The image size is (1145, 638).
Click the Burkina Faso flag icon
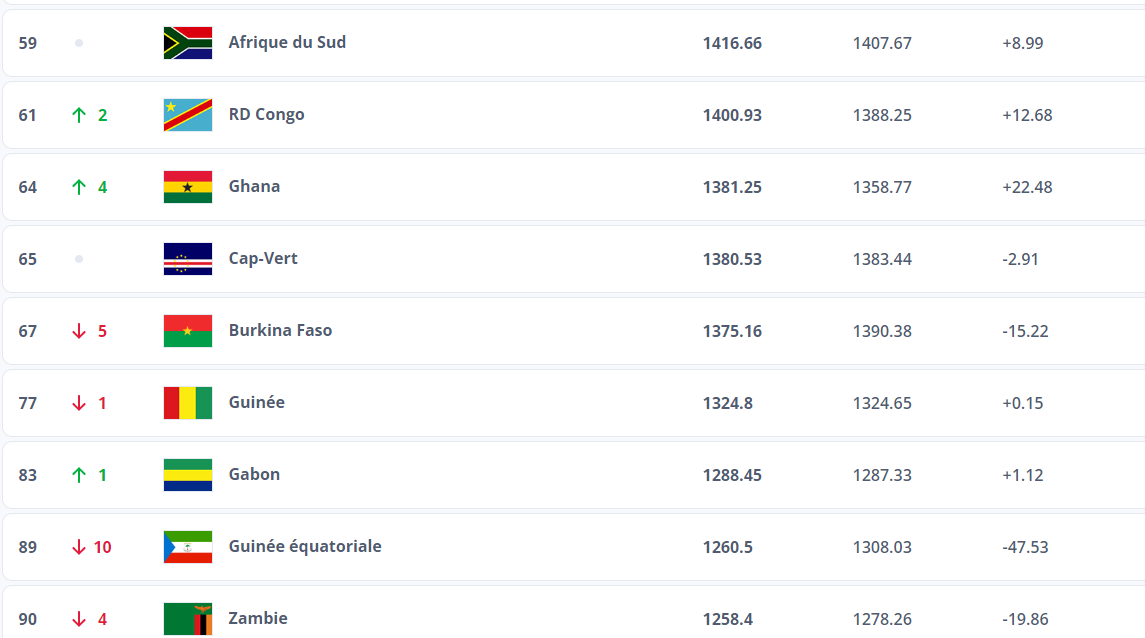coord(188,331)
